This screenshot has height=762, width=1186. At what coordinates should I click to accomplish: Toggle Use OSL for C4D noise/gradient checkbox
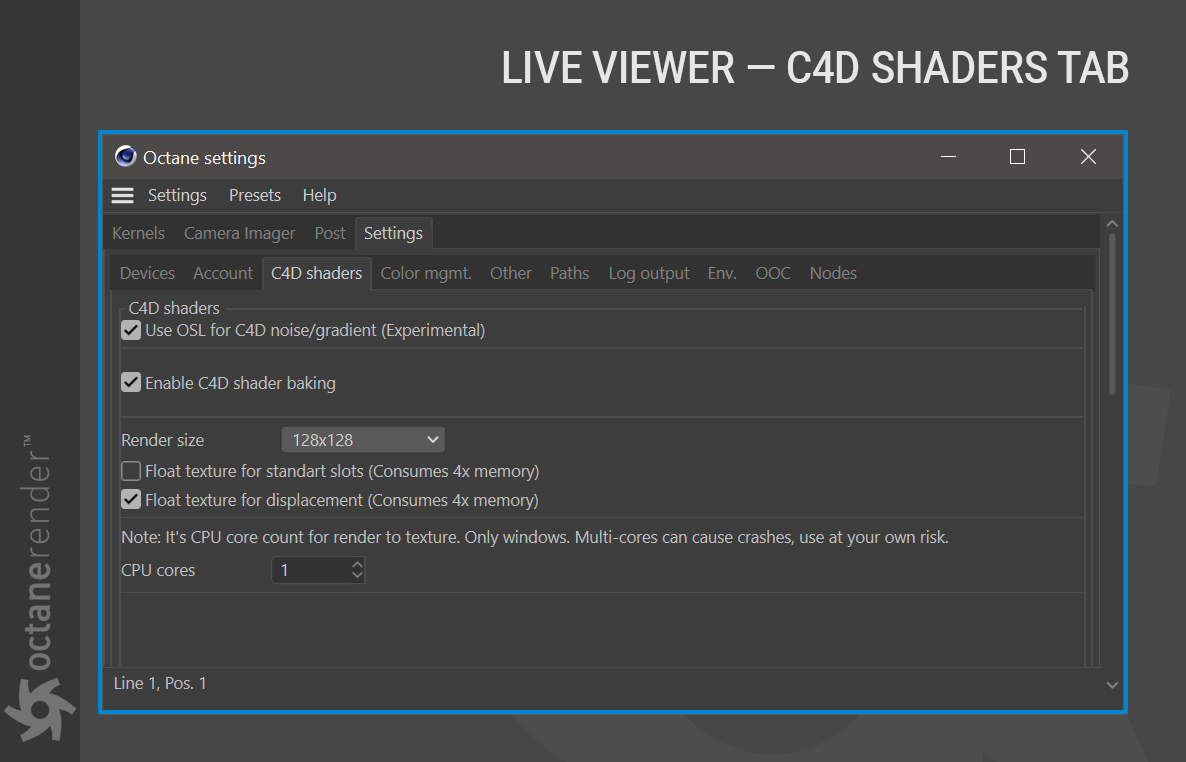[x=131, y=330]
